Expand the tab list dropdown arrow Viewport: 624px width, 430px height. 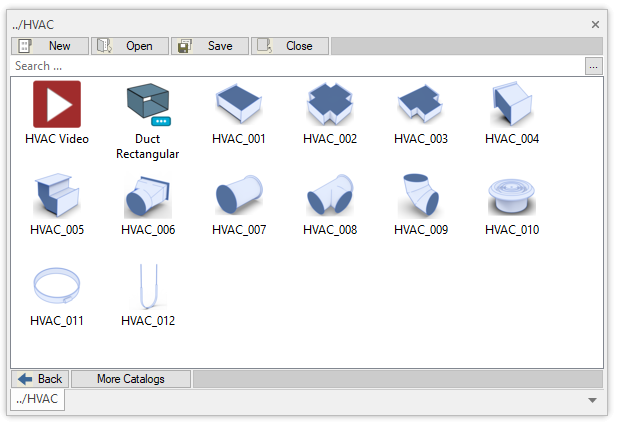pos(592,400)
